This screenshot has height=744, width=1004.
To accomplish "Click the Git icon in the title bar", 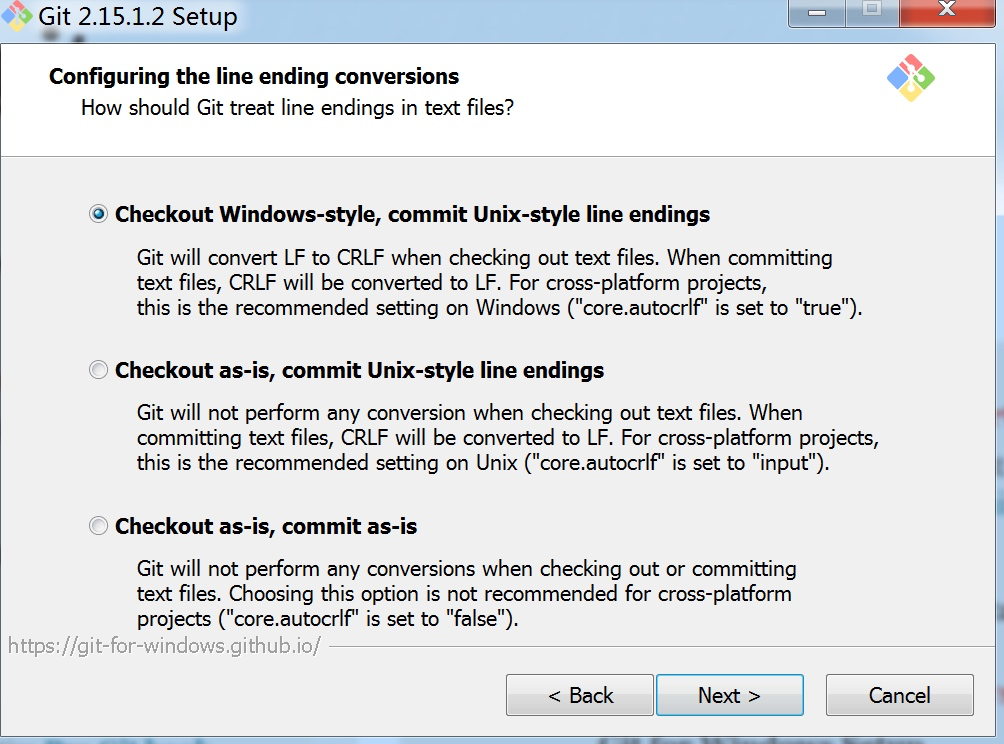I will 16,15.
